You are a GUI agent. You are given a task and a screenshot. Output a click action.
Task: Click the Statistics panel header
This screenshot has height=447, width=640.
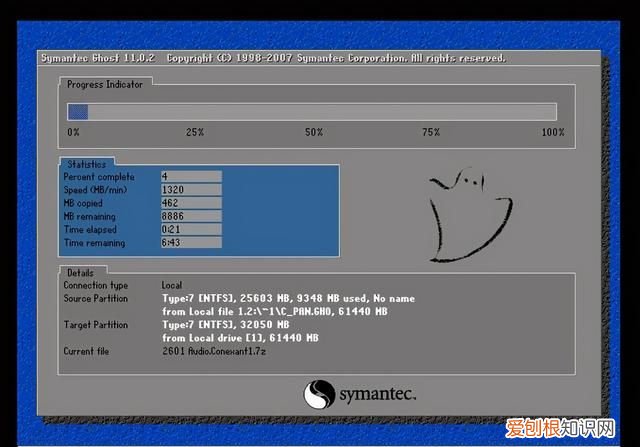[x=86, y=163]
